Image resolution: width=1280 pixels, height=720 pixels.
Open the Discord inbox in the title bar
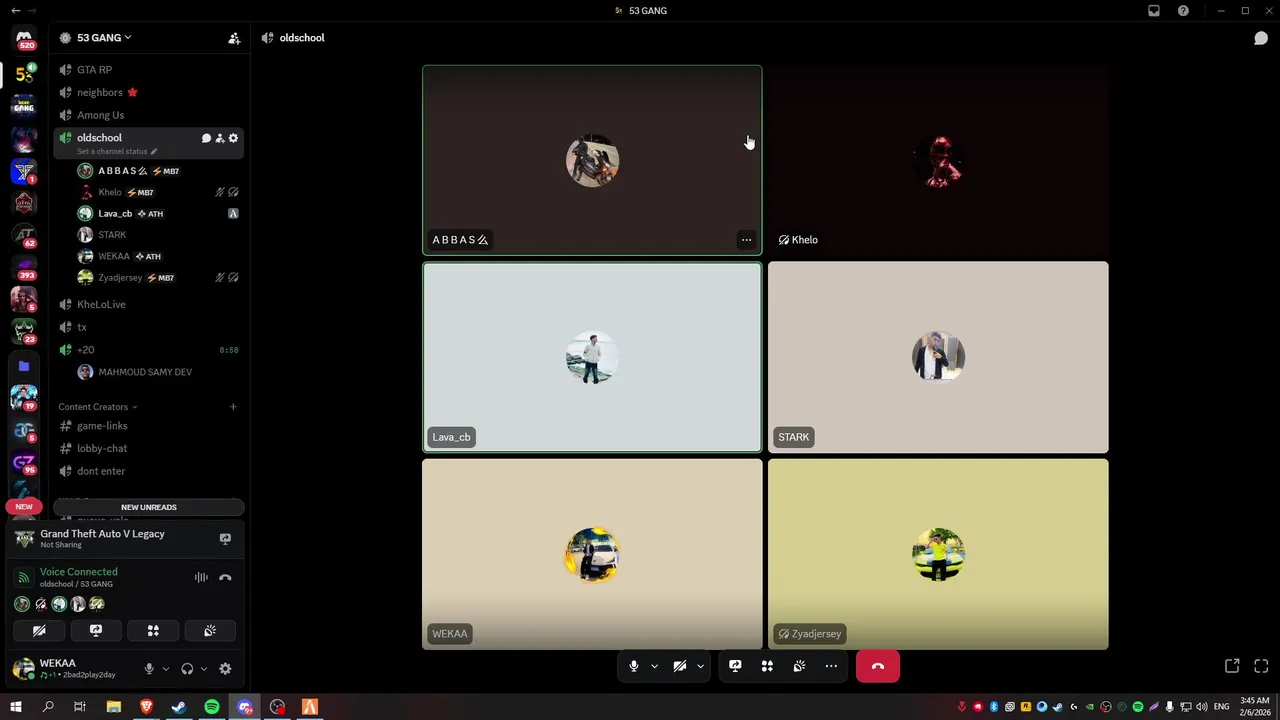(1154, 11)
